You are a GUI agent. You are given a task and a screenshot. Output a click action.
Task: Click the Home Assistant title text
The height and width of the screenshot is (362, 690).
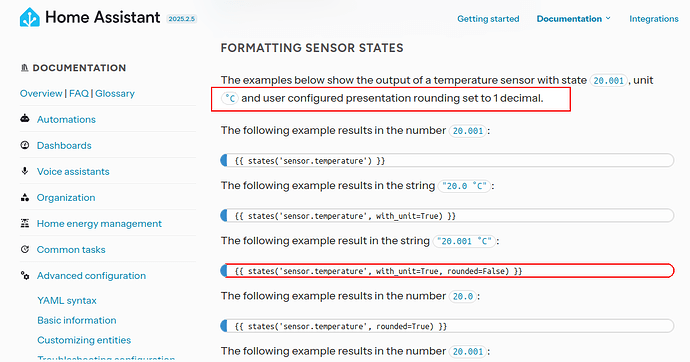(103, 17)
